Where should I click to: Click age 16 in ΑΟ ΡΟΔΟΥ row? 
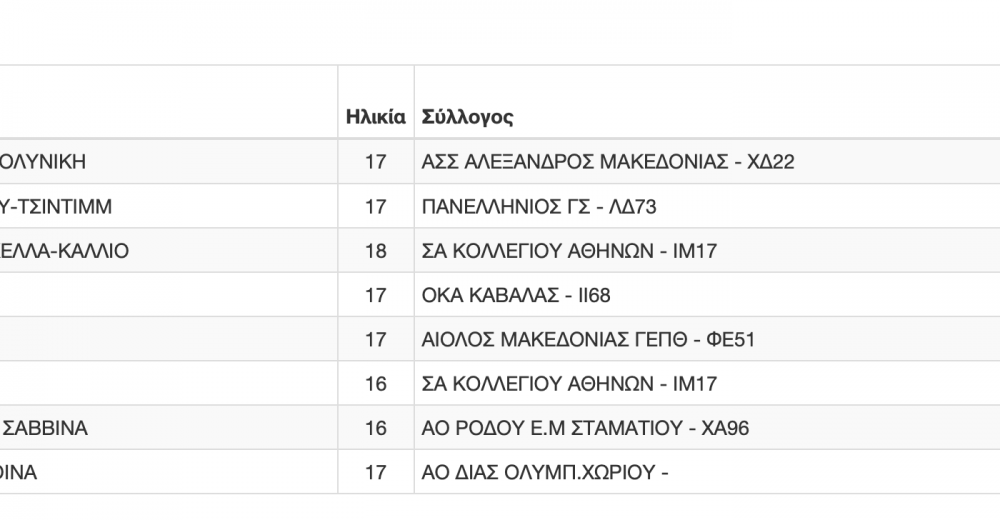pyautogui.click(x=376, y=427)
